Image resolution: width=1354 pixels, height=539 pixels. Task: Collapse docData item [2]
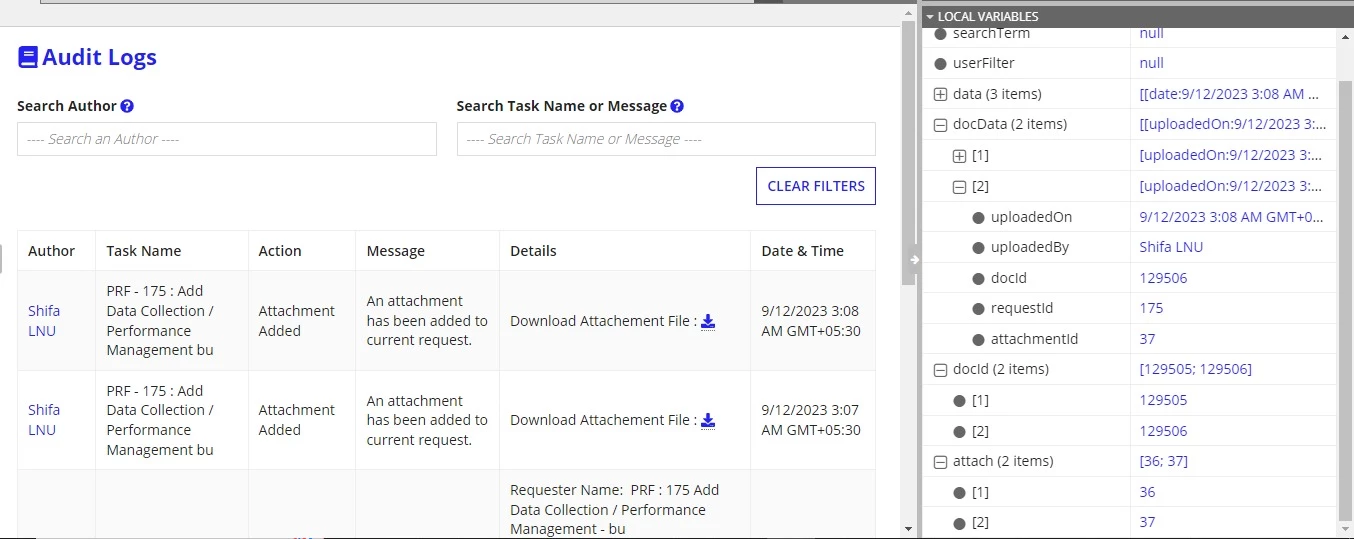coord(959,186)
